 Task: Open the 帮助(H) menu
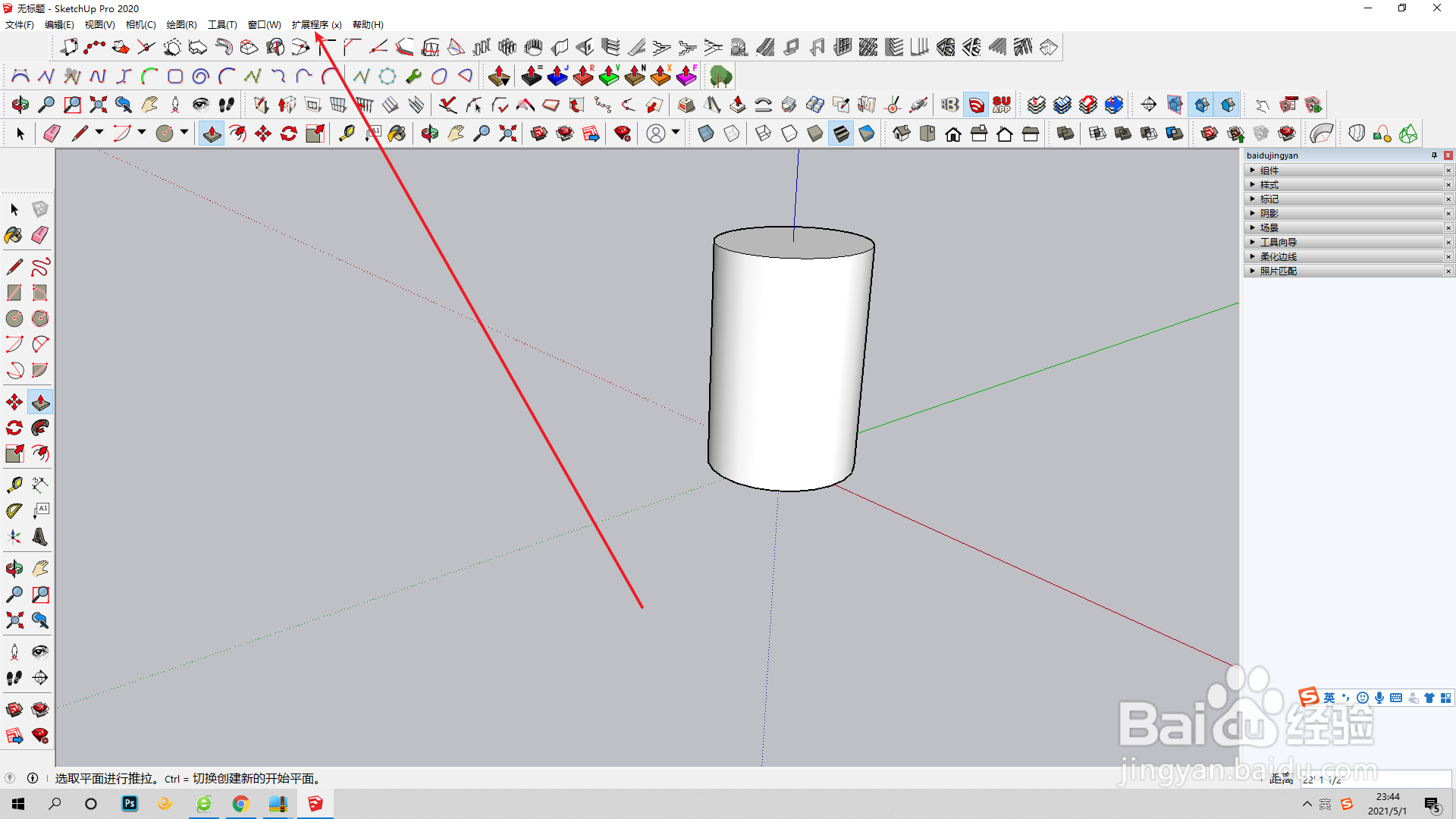368,25
